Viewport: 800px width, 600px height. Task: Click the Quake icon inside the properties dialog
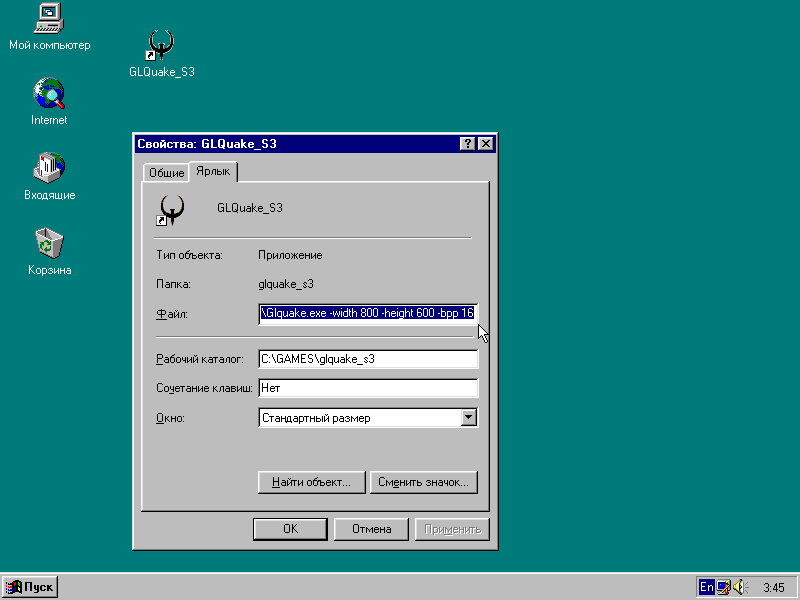(170, 210)
